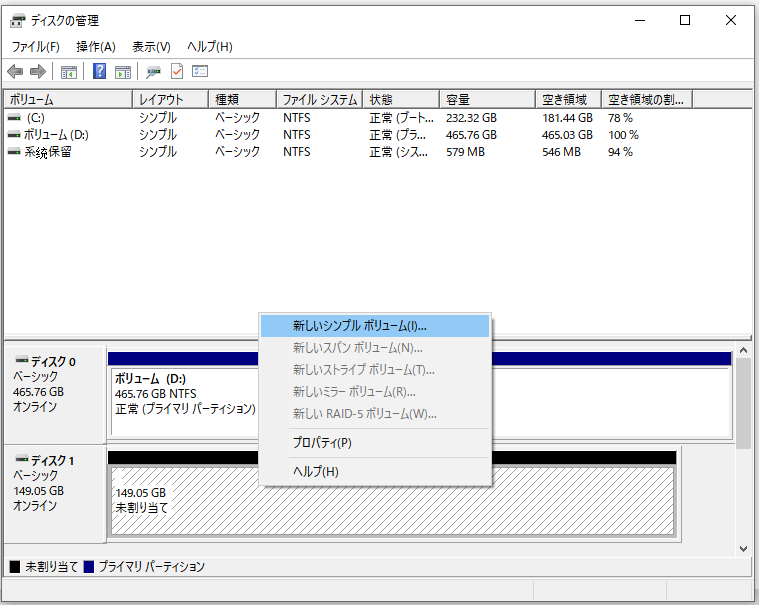
Task: Click the settings list toolbar icon
Action: pos(200,72)
